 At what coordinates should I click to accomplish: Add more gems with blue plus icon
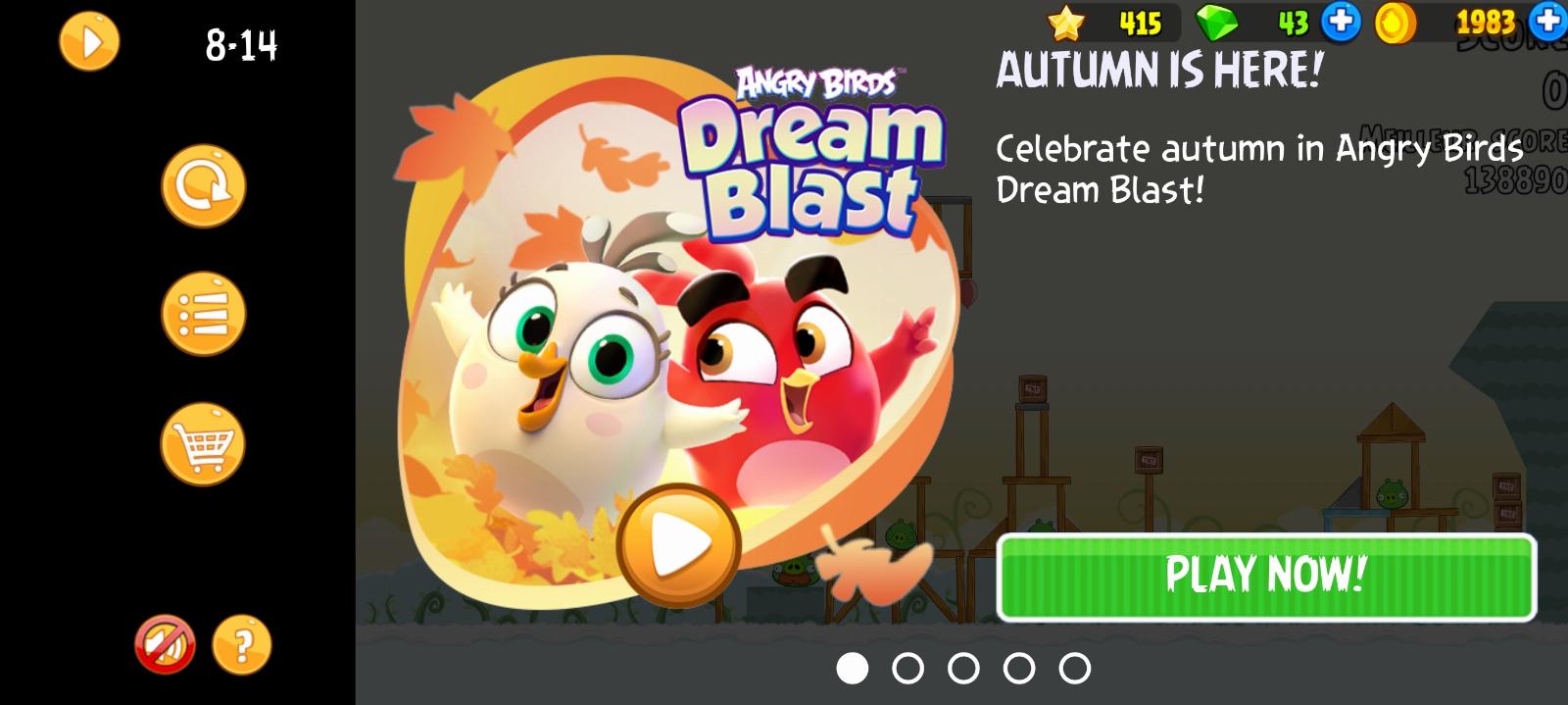click(x=1341, y=22)
